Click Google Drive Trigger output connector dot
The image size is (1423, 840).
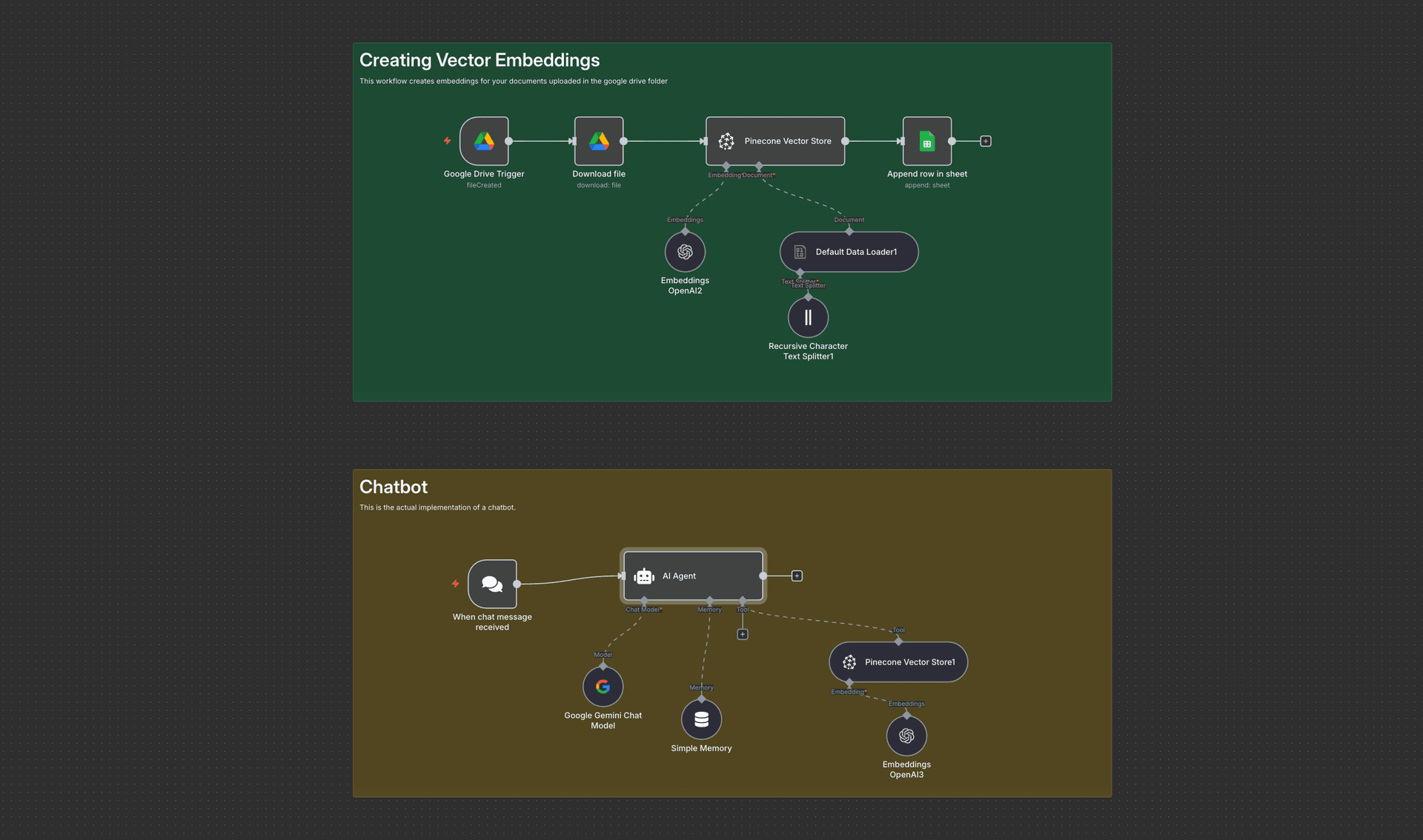[509, 141]
